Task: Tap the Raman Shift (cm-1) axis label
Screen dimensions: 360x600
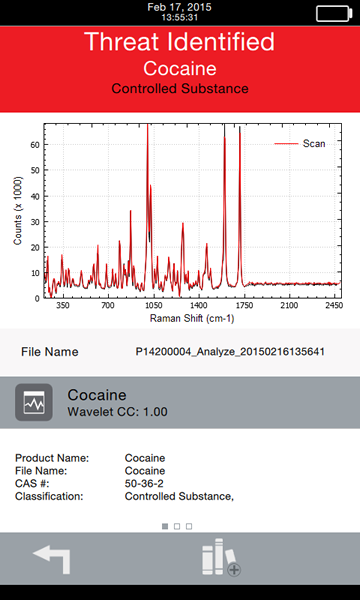Action: [x=192, y=318]
